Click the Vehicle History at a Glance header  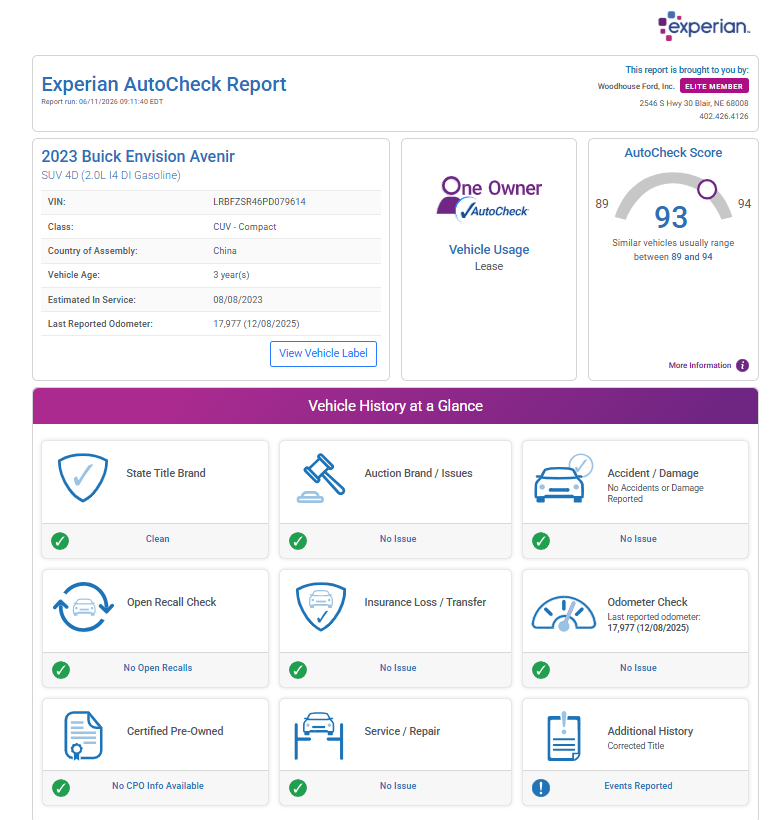click(x=395, y=406)
